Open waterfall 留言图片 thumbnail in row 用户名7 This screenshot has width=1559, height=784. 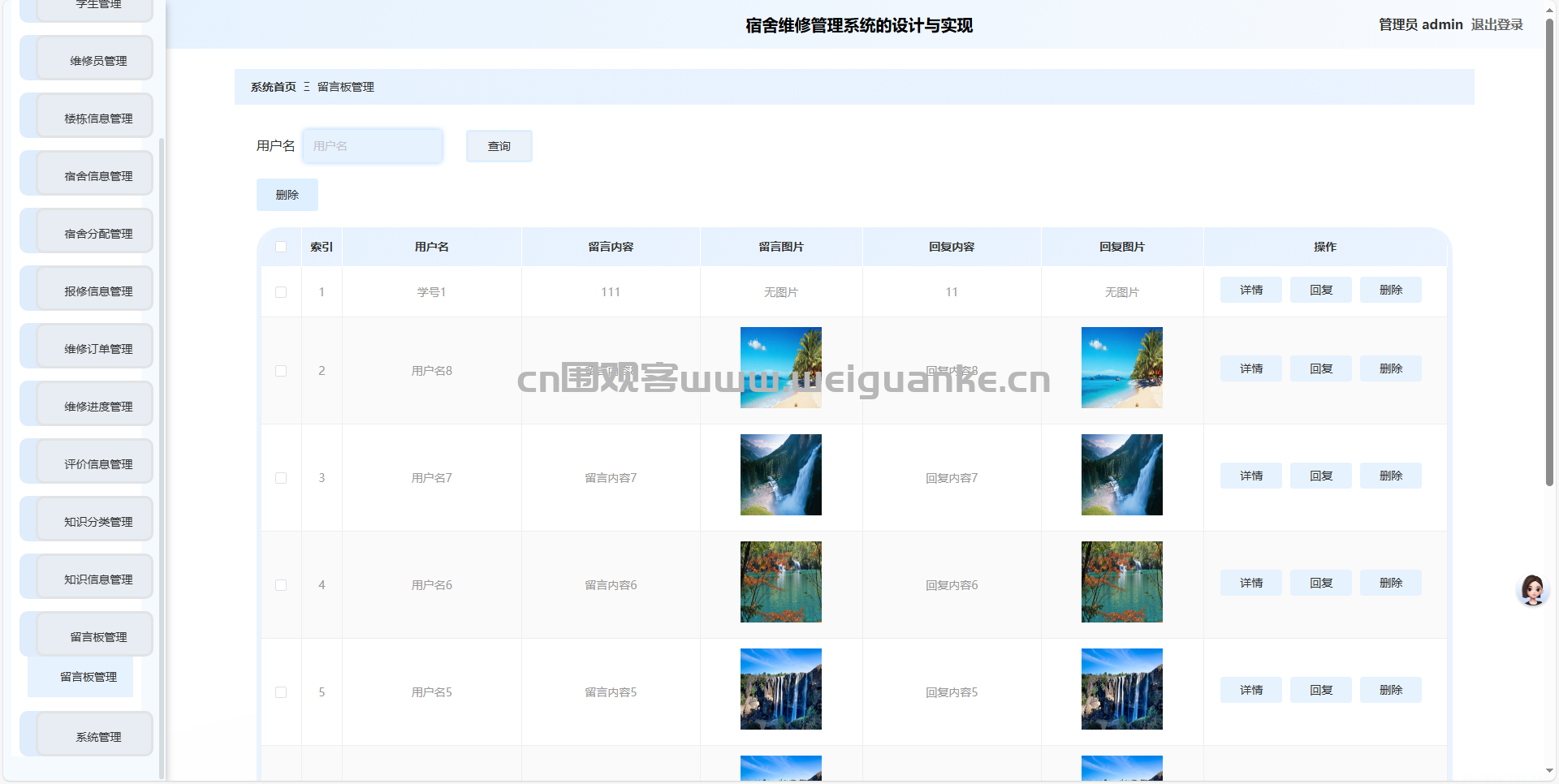click(781, 475)
